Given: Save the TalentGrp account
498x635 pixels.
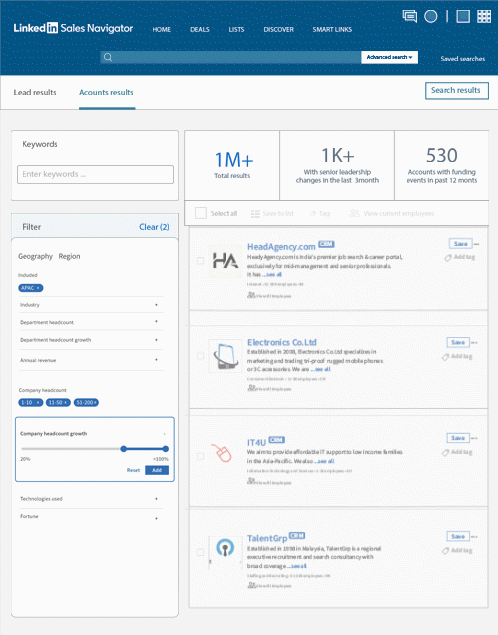Looking at the screenshot, I should 458,536.
